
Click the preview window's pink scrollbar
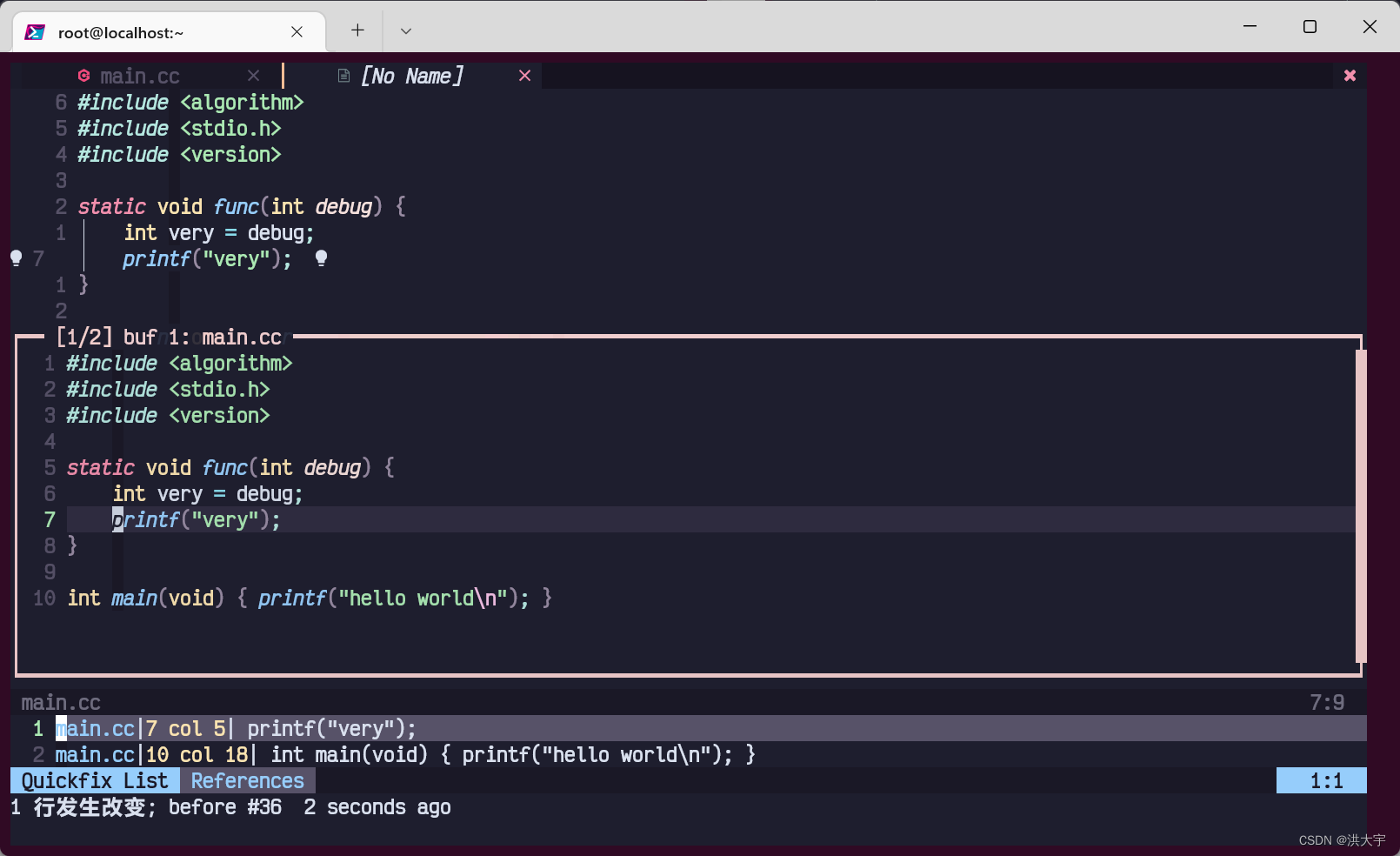click(x=1361, y=506)
